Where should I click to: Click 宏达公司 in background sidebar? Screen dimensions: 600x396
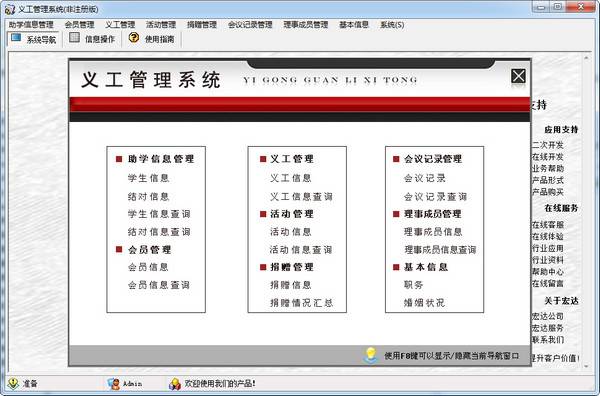click(548, 316)
